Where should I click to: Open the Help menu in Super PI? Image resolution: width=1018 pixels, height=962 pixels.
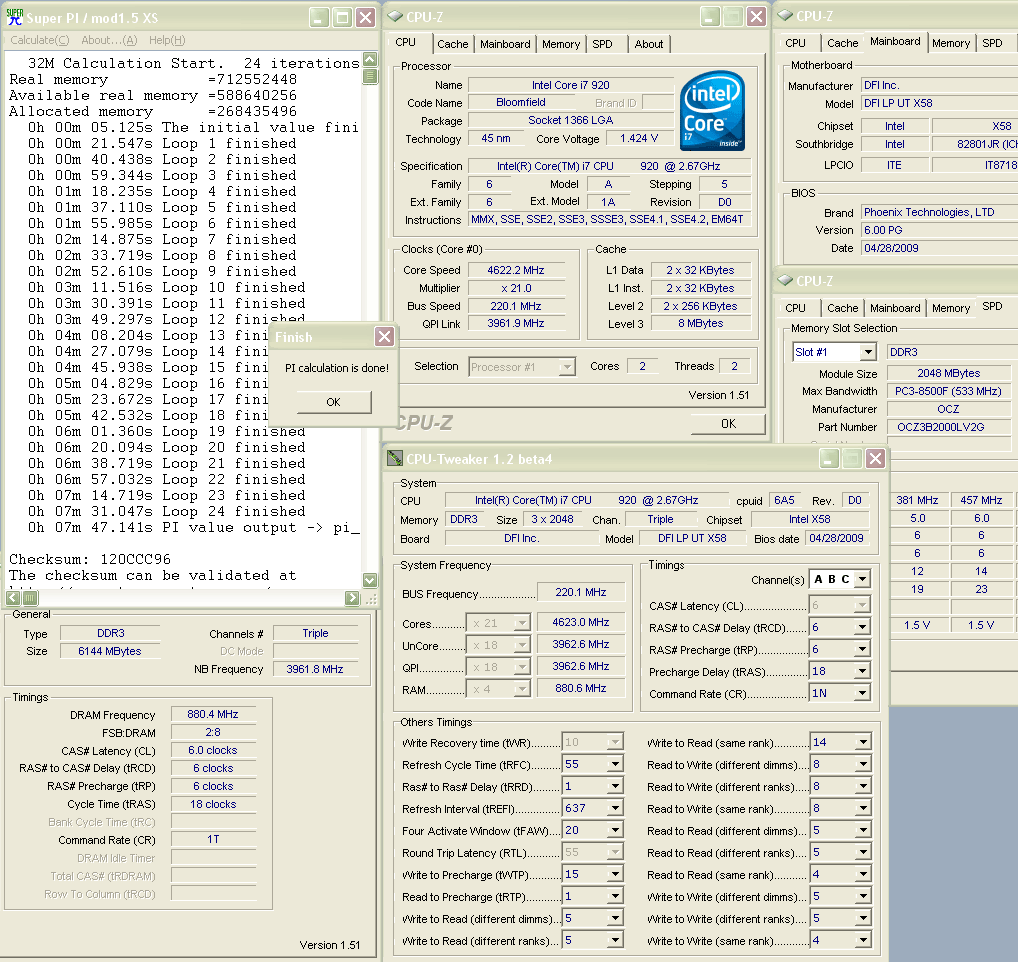pos(167,40)
